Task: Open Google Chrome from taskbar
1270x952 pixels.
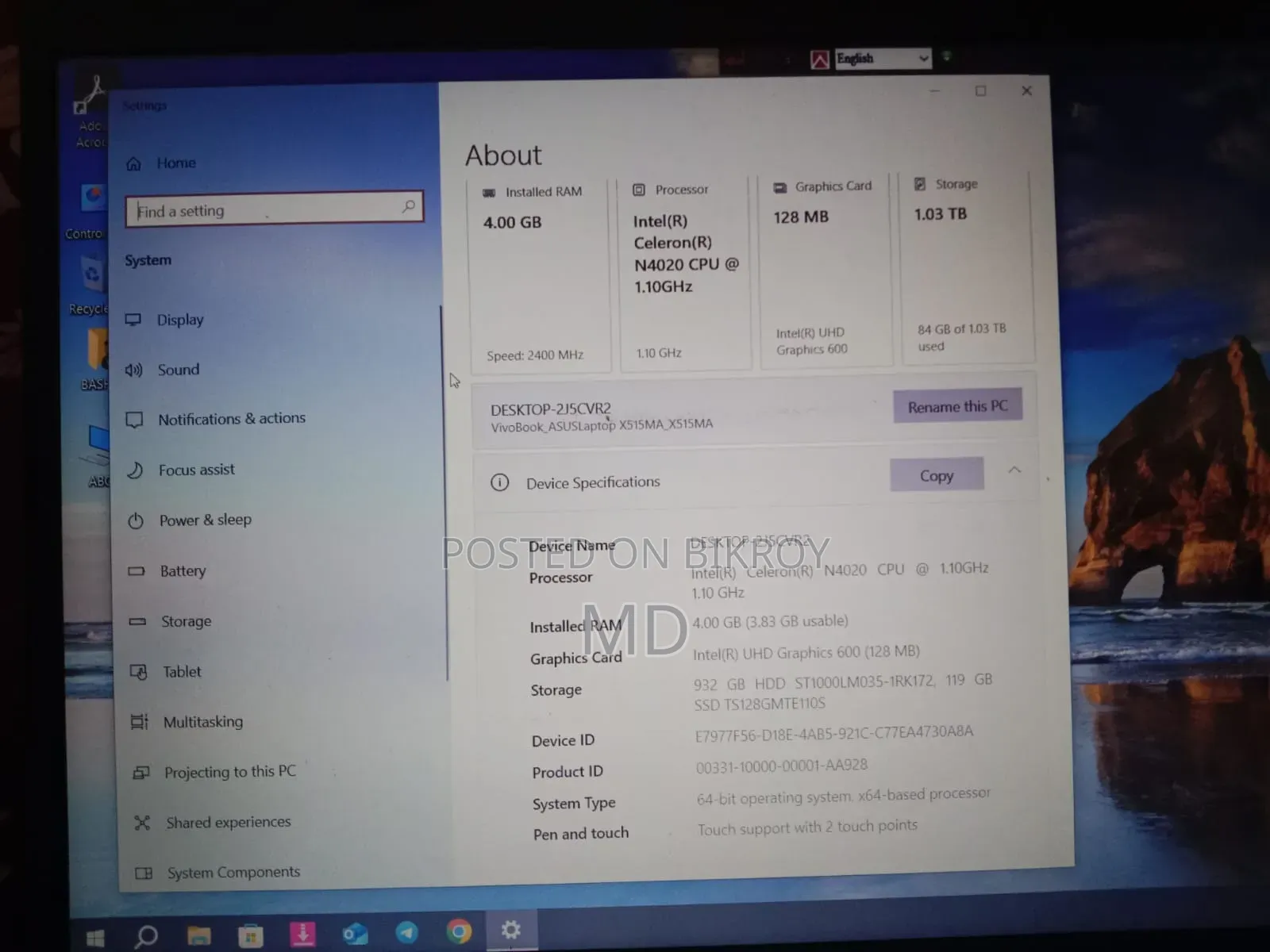Action: pos(459,931)
